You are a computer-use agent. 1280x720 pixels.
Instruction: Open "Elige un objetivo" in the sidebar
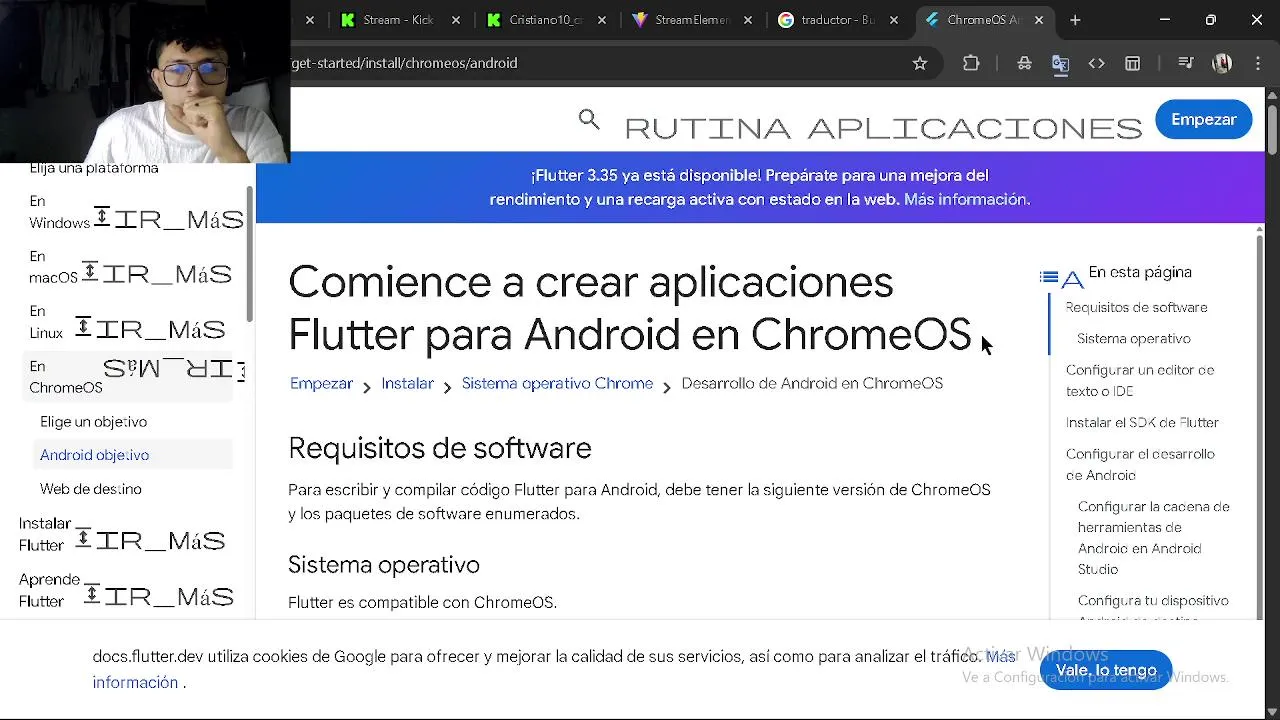tap(93, 422)
